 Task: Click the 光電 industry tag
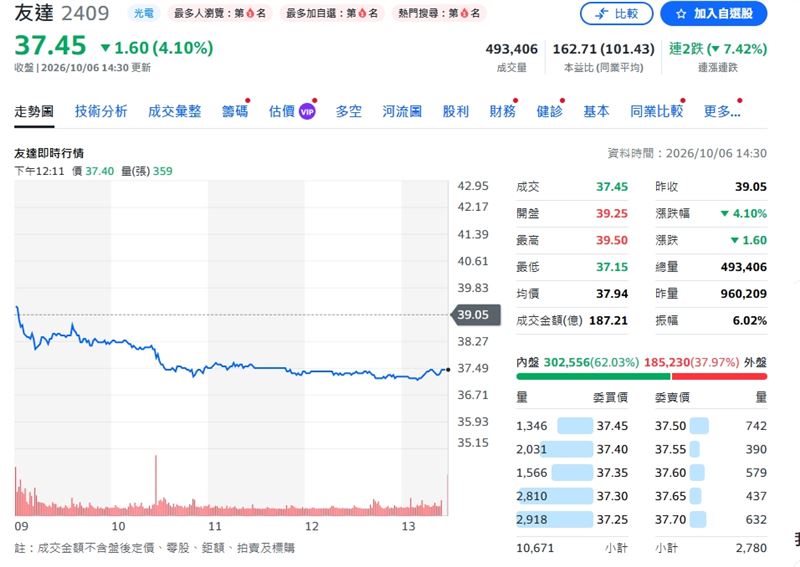point(143,13)
